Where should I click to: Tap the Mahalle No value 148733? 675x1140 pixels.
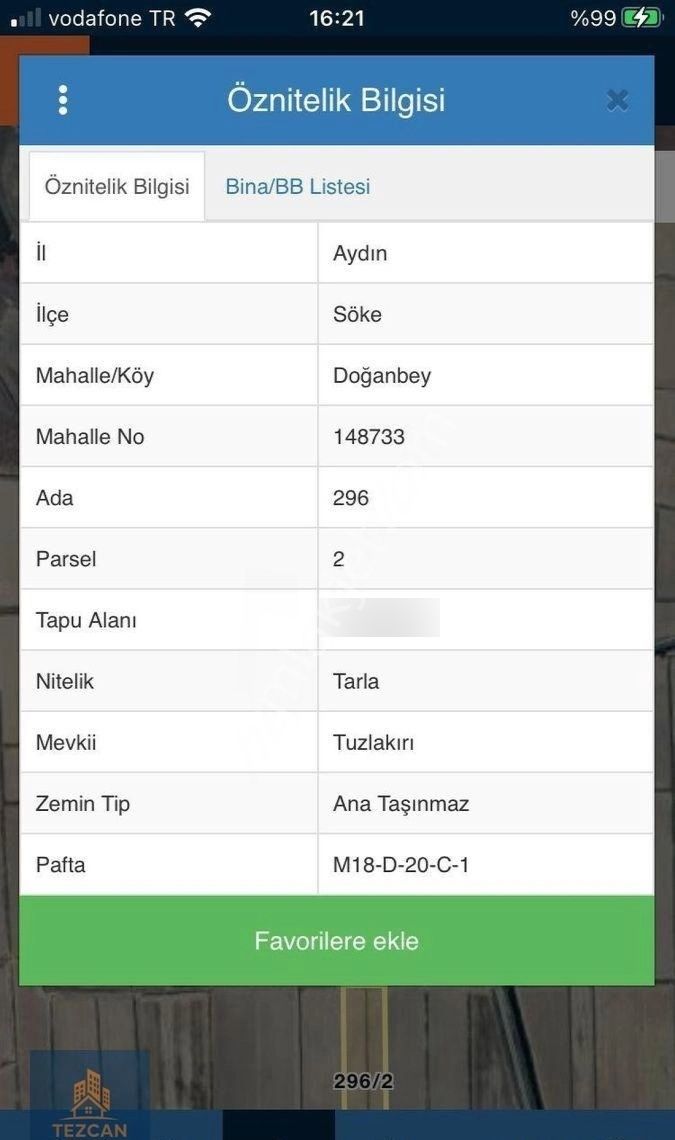coord(369,437)
